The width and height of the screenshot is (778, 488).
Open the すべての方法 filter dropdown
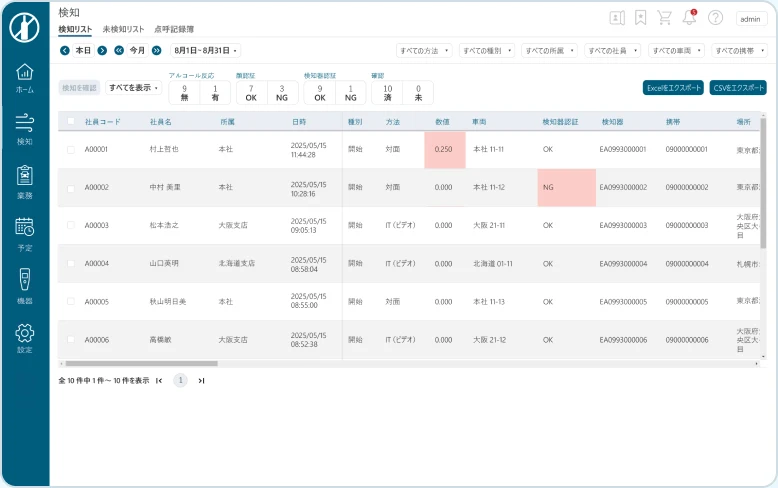tap(424, 51)
